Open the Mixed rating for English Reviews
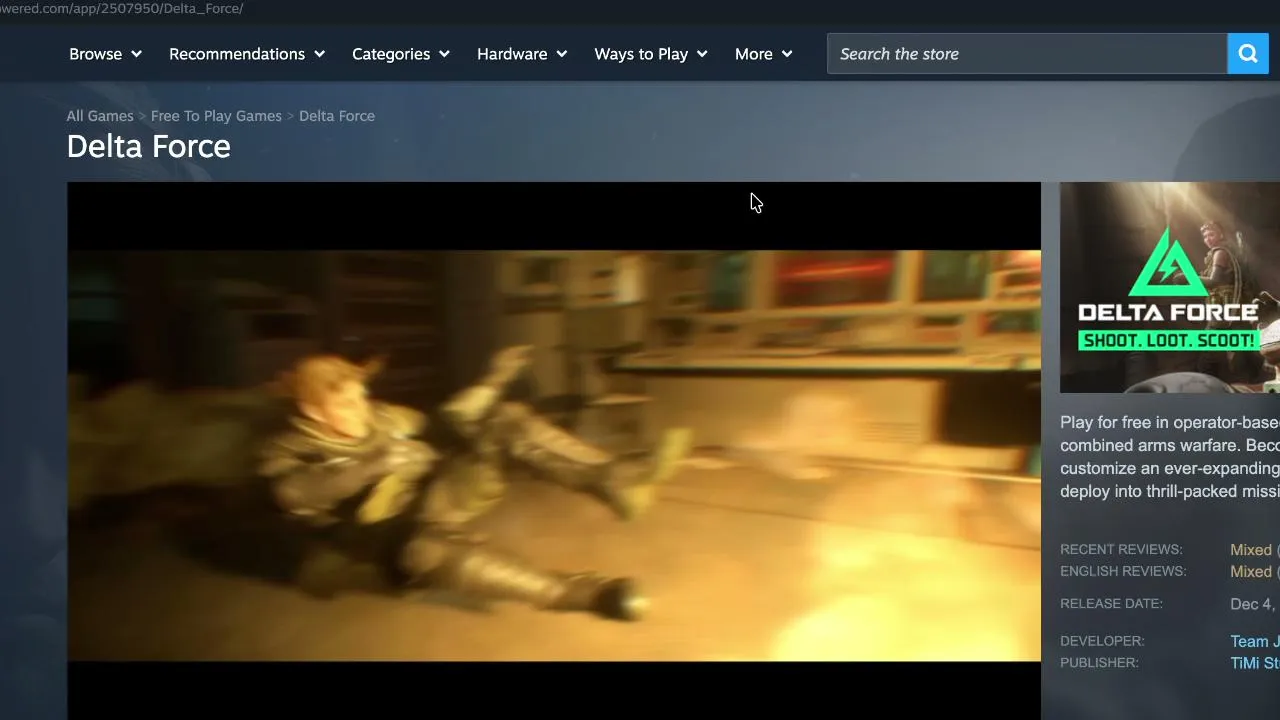1280x720 pixels. point(1251,572)
